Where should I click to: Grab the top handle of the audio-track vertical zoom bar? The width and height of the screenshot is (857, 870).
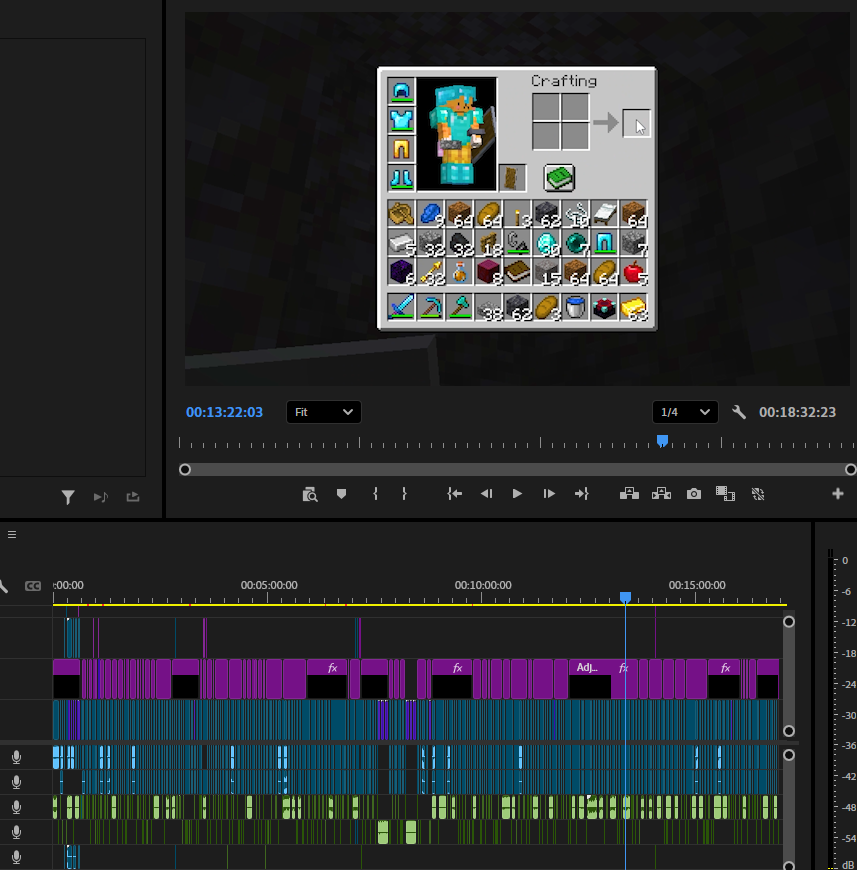[x=789, y=755]
